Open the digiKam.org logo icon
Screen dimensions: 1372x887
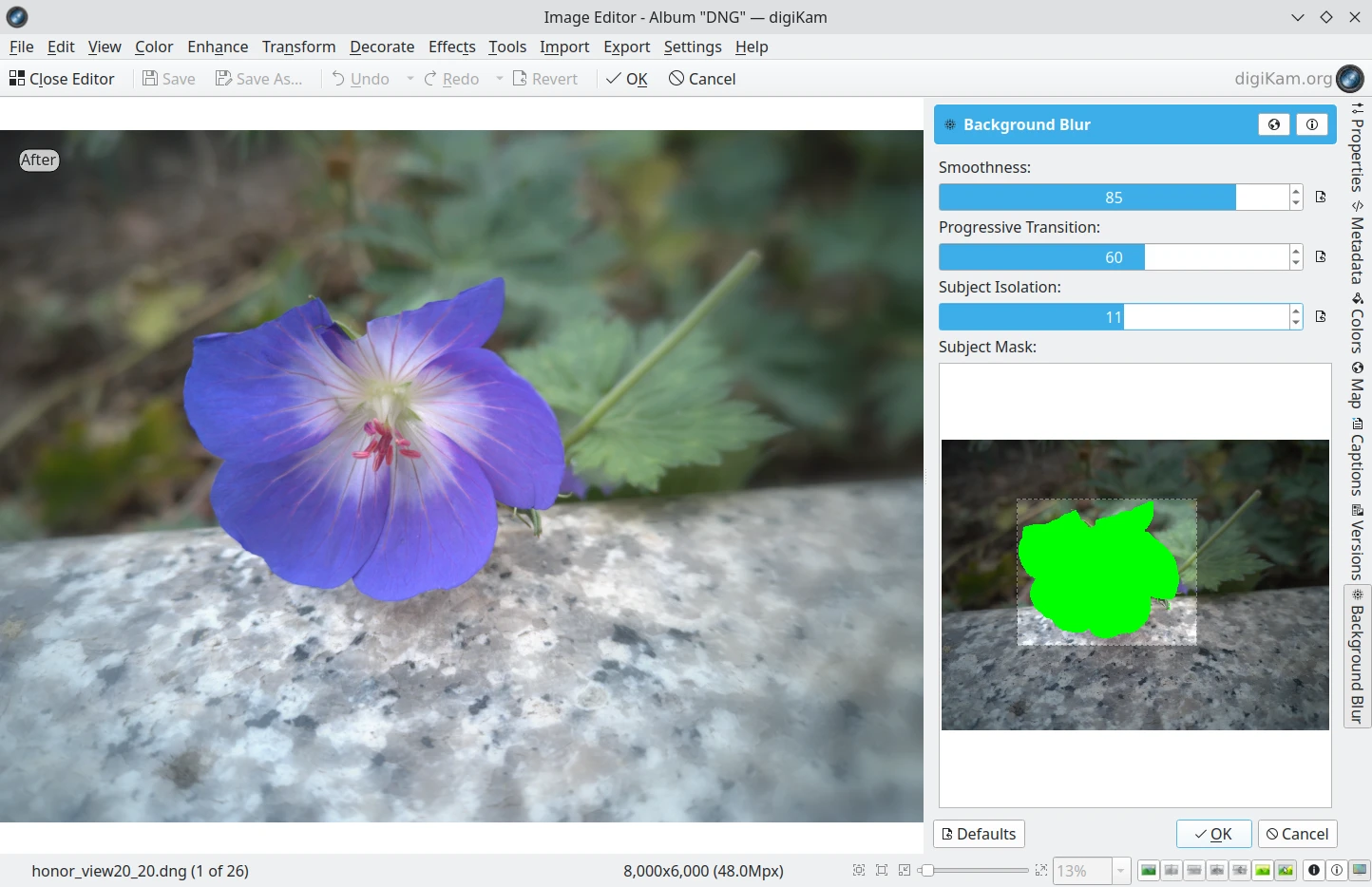[x=1349, y=79]
